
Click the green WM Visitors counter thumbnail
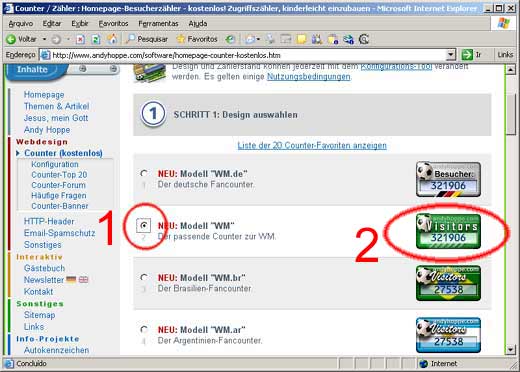coord(448,231)
